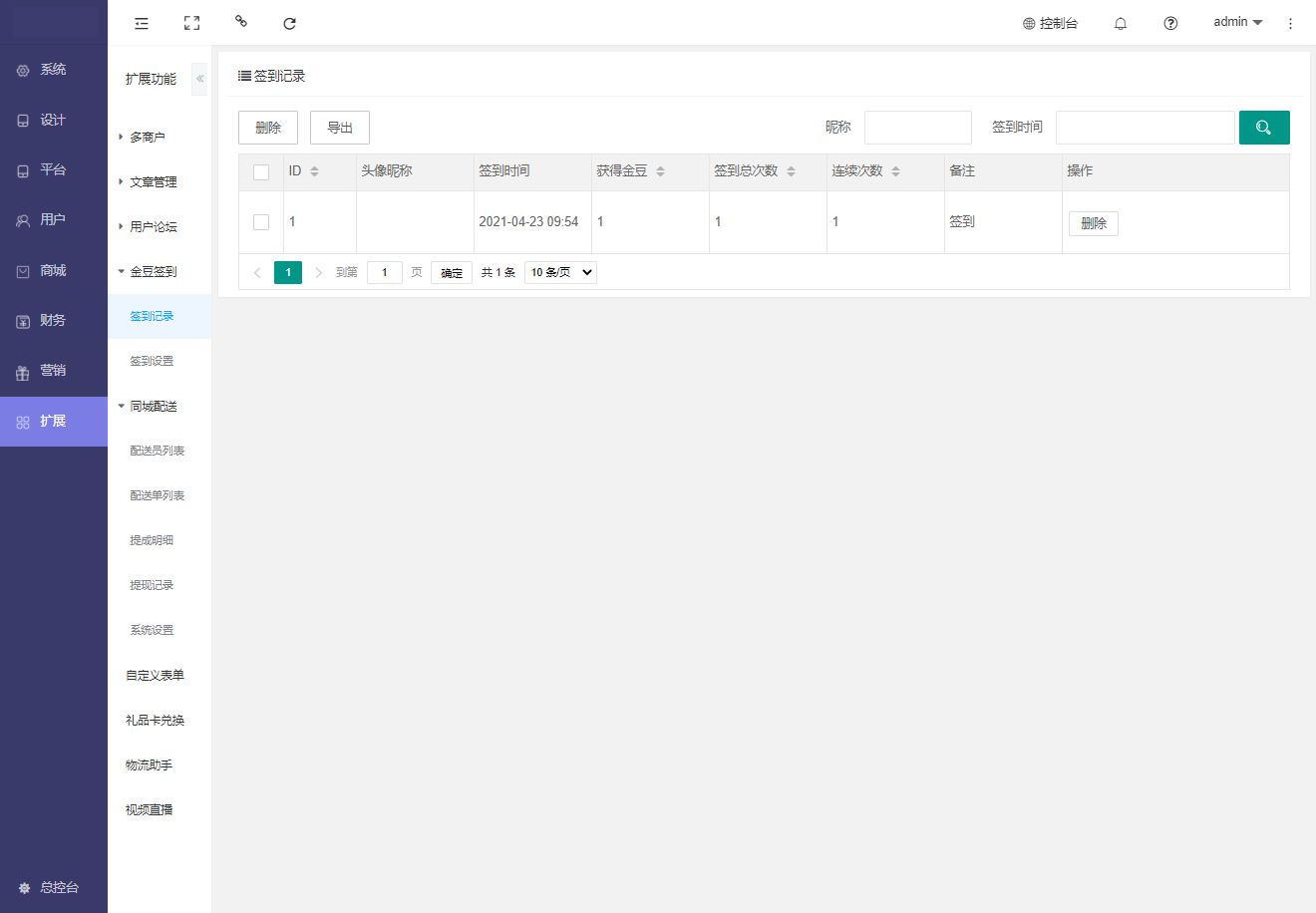Click the green search button
The height and width of the screenshot is (913, 1316).
click(1263, 128)
